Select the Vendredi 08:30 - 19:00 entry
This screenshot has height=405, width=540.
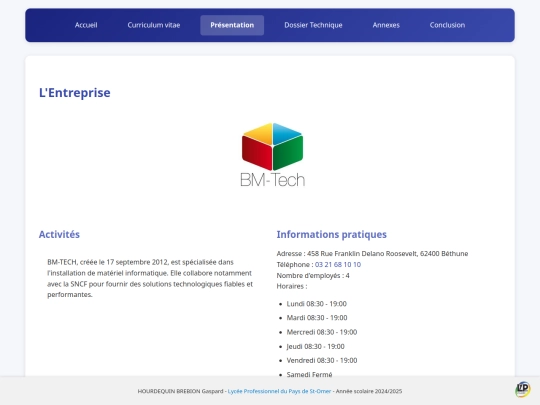tap(322, 360)
